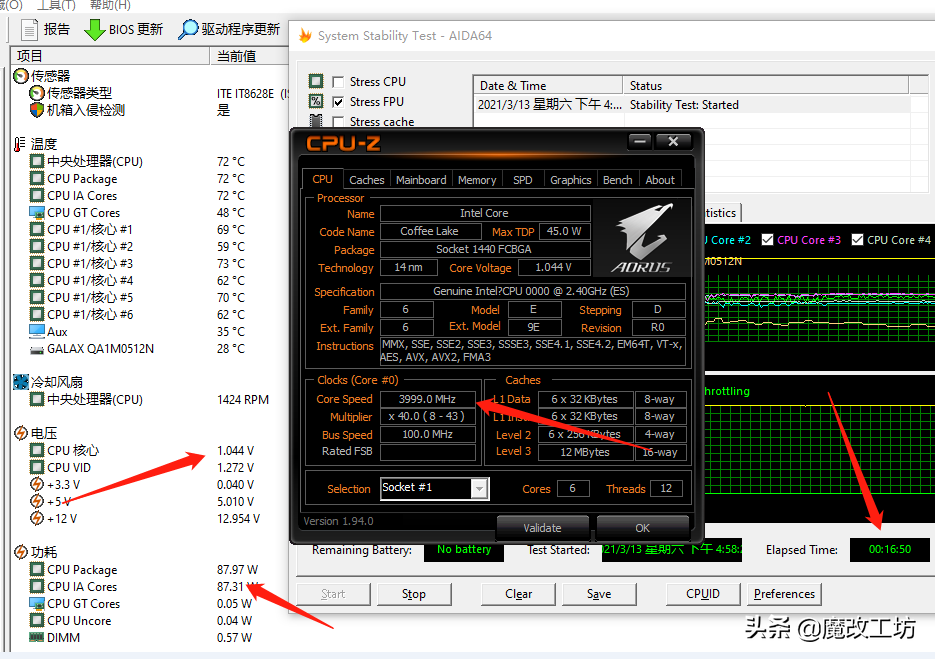The image size is (935, 659).
Task: Click the AORUS eagle logo
Action: [x=643, y=238]
